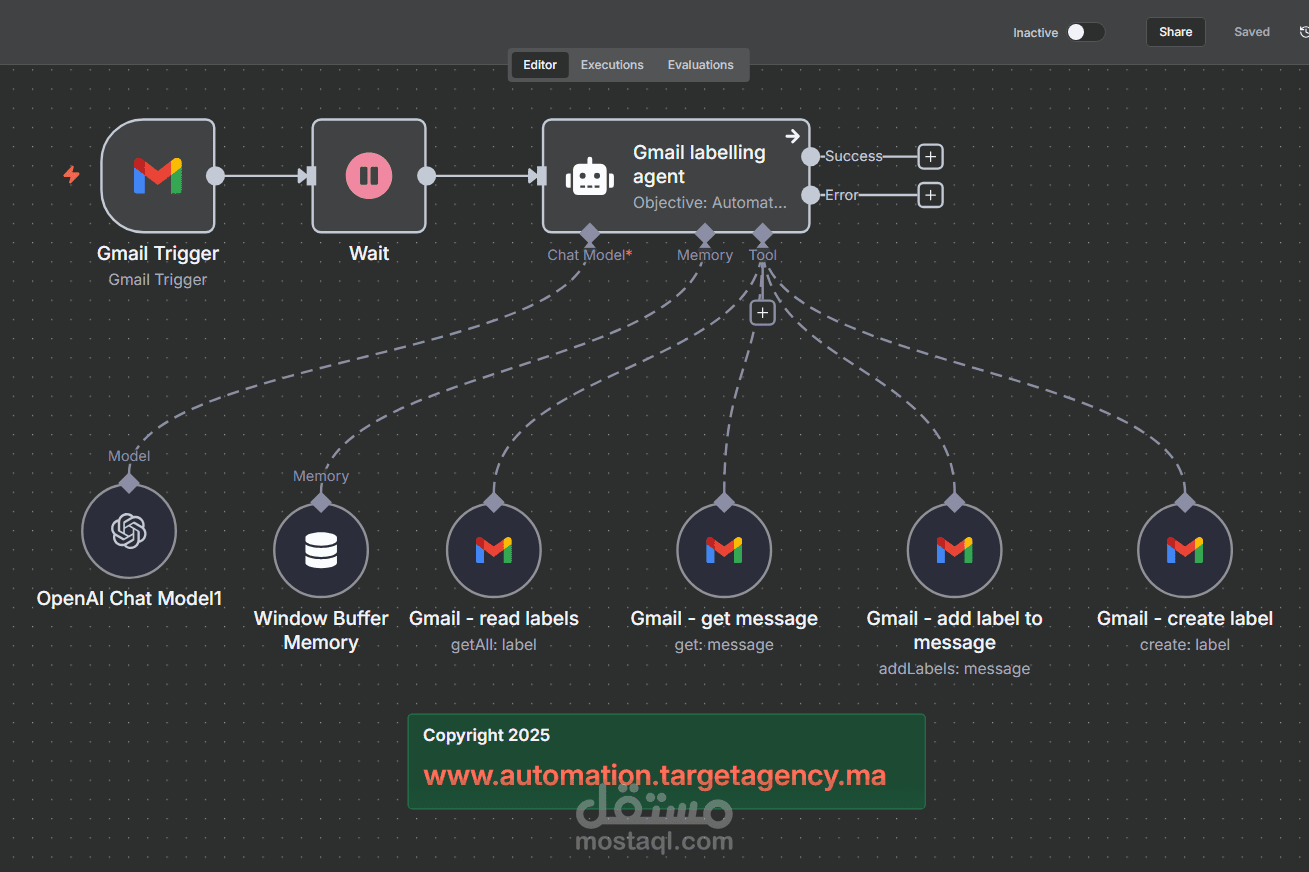Click the Chat Model diamond connector

[590, 233]
